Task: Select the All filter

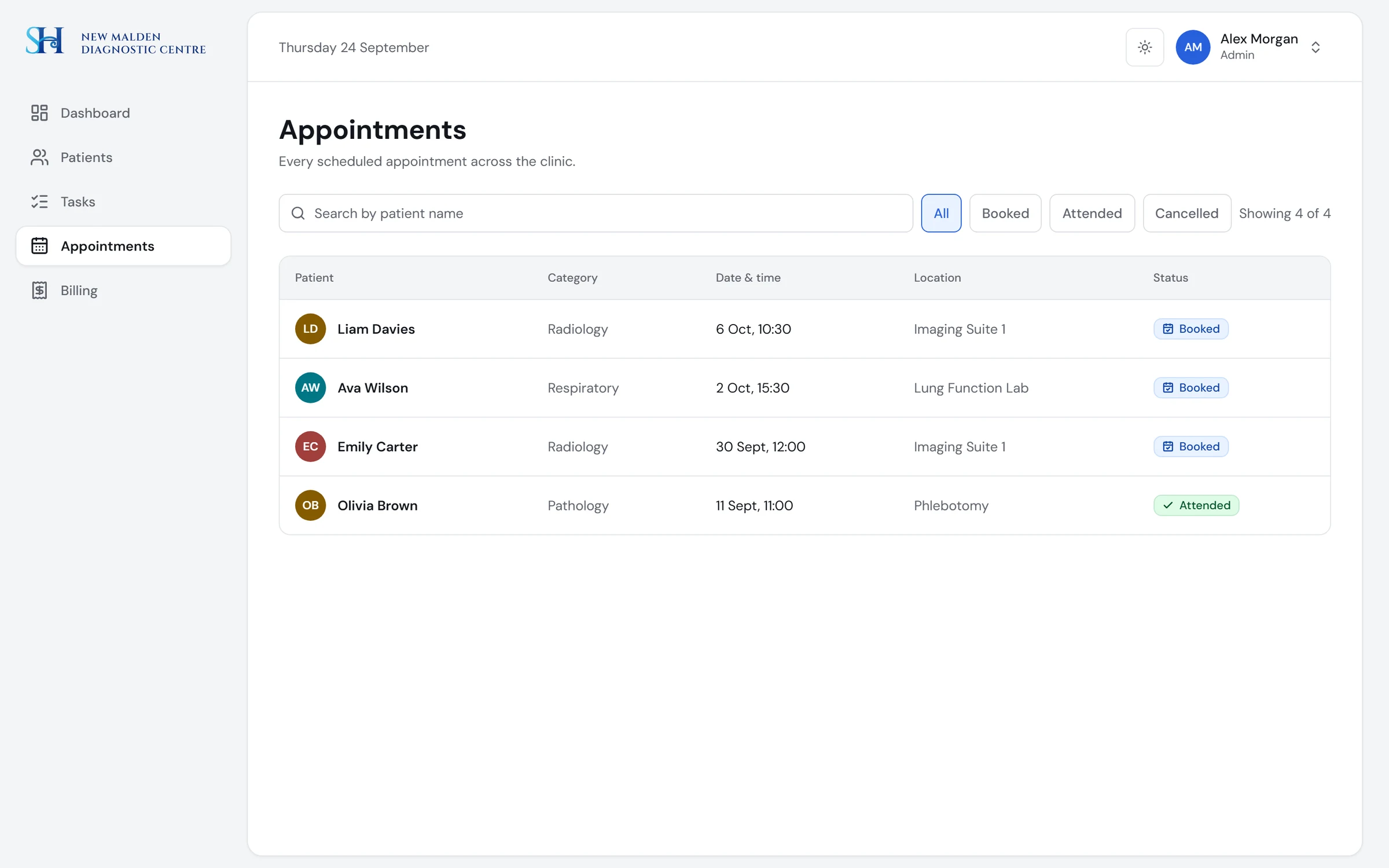Action: pos(941,214)
